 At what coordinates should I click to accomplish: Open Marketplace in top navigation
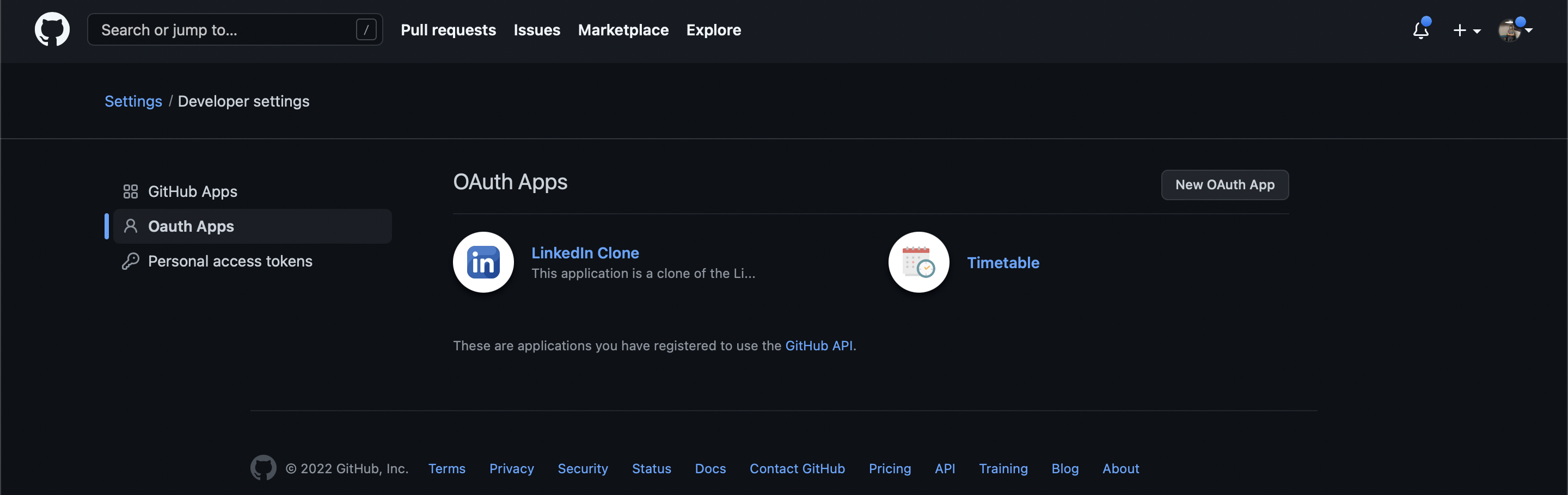click(623, 30)
